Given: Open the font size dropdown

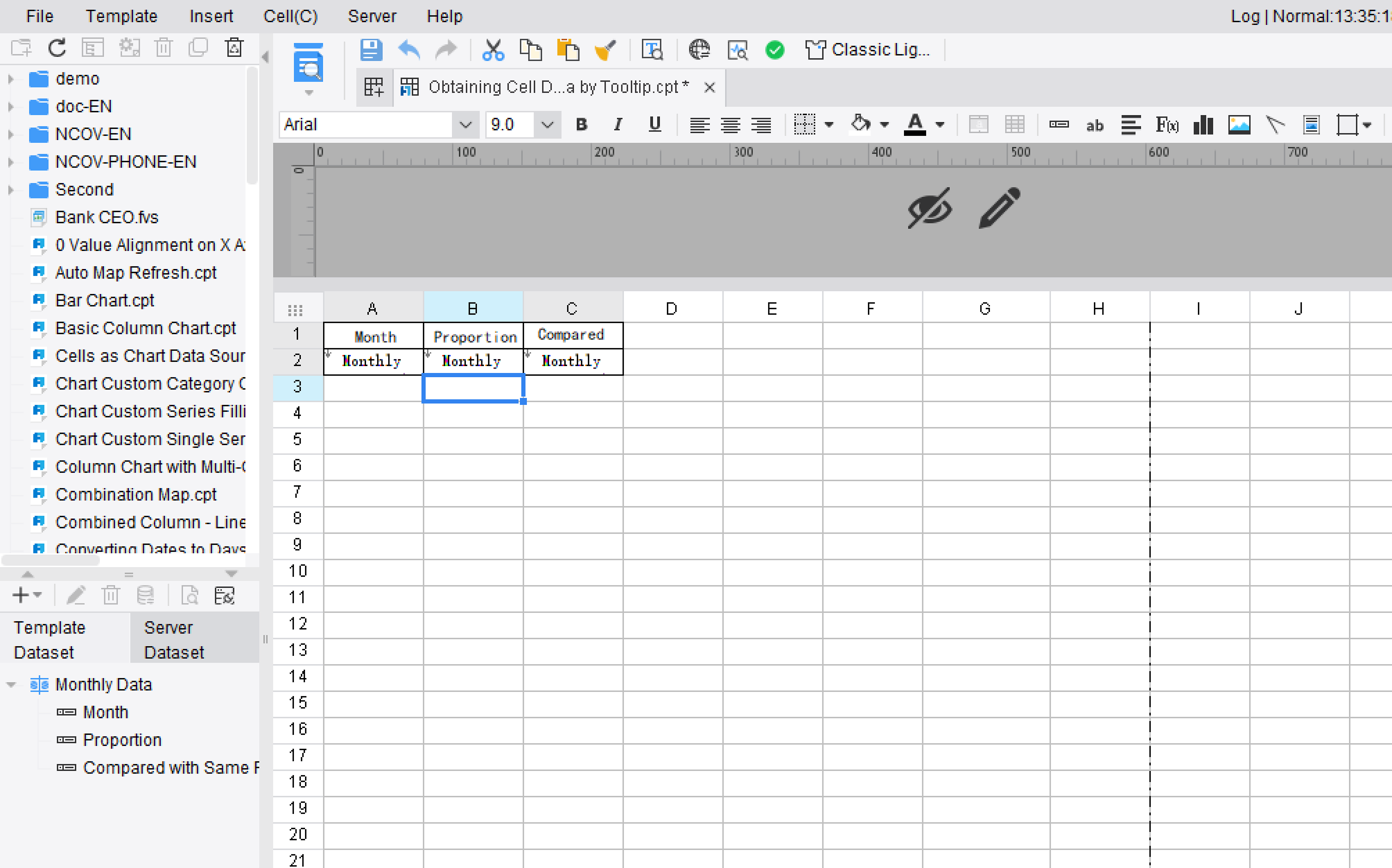Looking at the screenshot, I should (547, 125).
